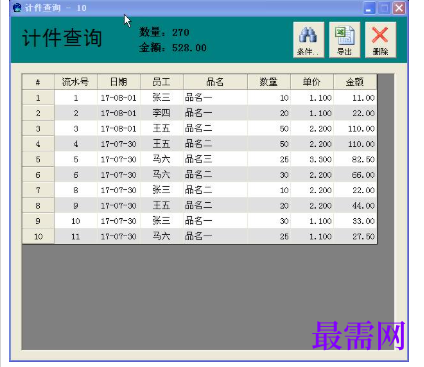
Task: Click the 品名 column header
Action: click(x=215, y=82)
